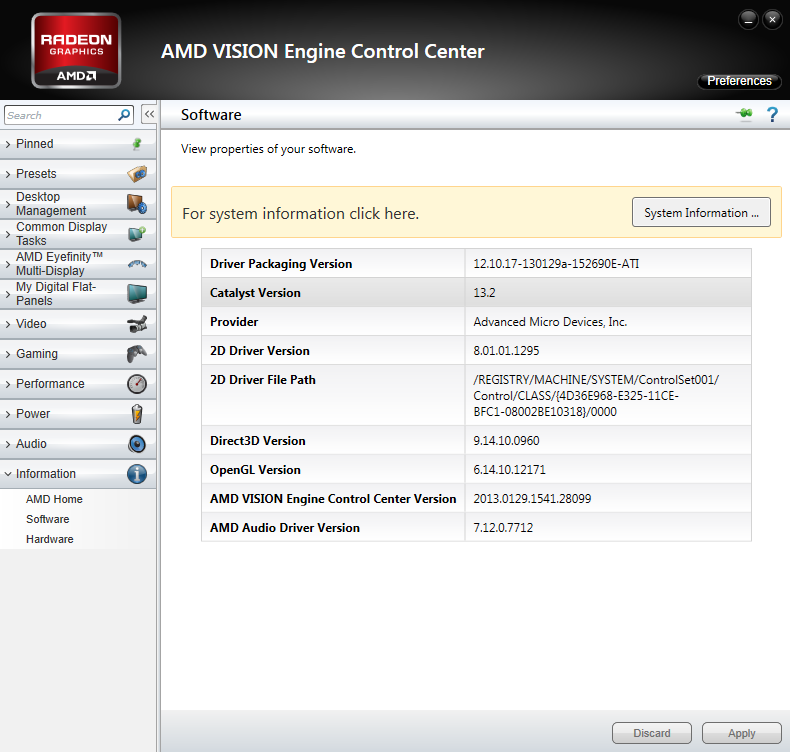790x752 pixels.
Task: Click the My Digital Flat-Panels monitor icon
Action: pyautogui.click(x=137, y=294)
